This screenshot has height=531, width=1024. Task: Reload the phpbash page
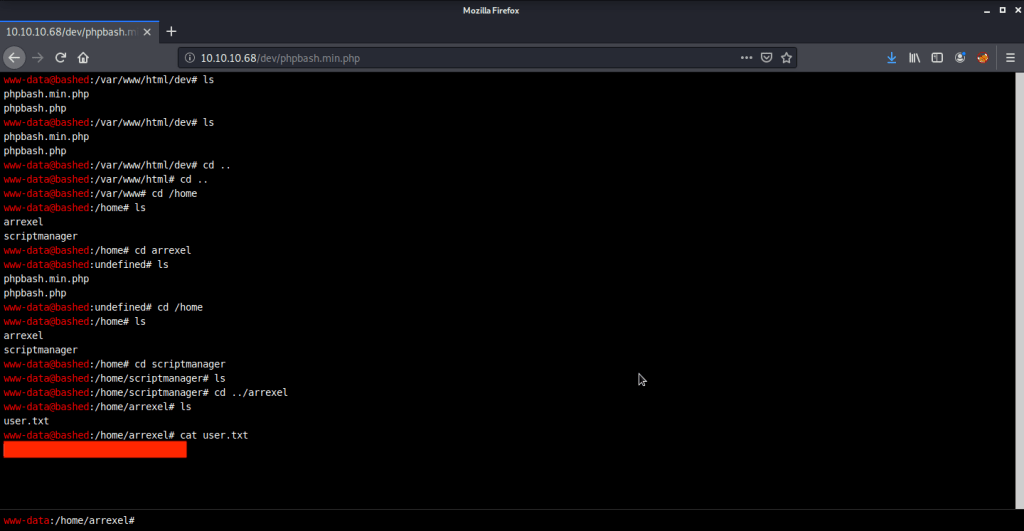61,58
